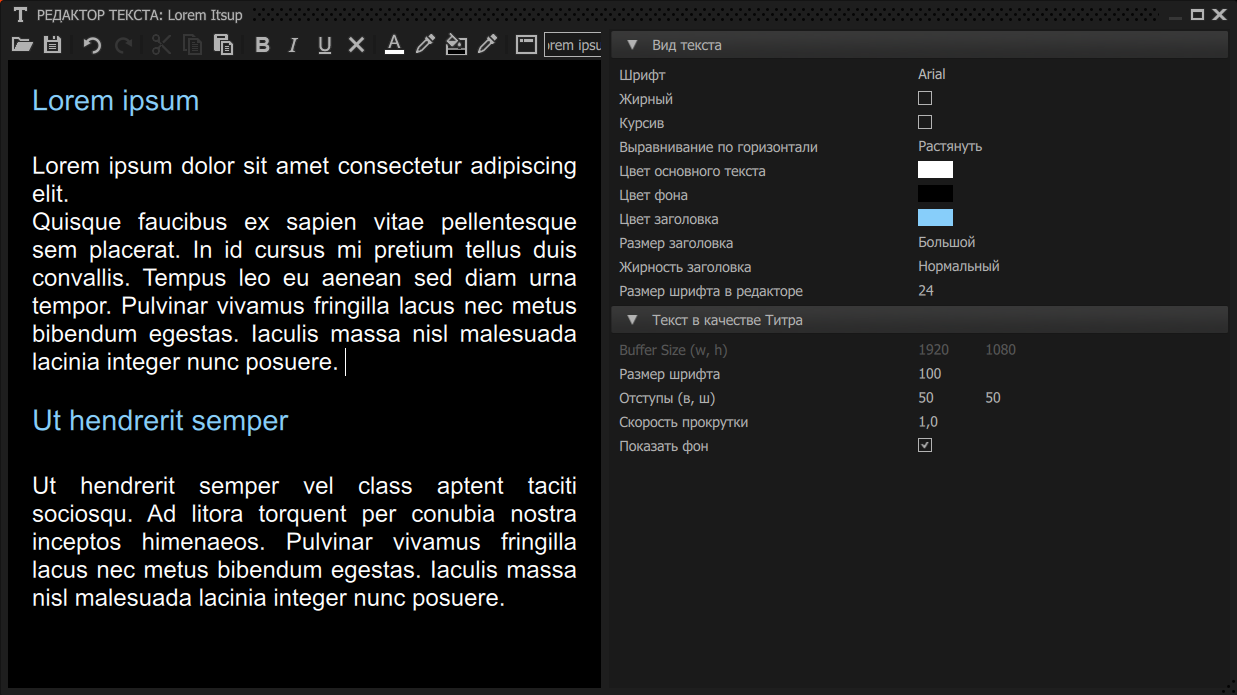The image size is (1237, 695).
Task: Click the title text input field
Action: [x=573, y=44]
